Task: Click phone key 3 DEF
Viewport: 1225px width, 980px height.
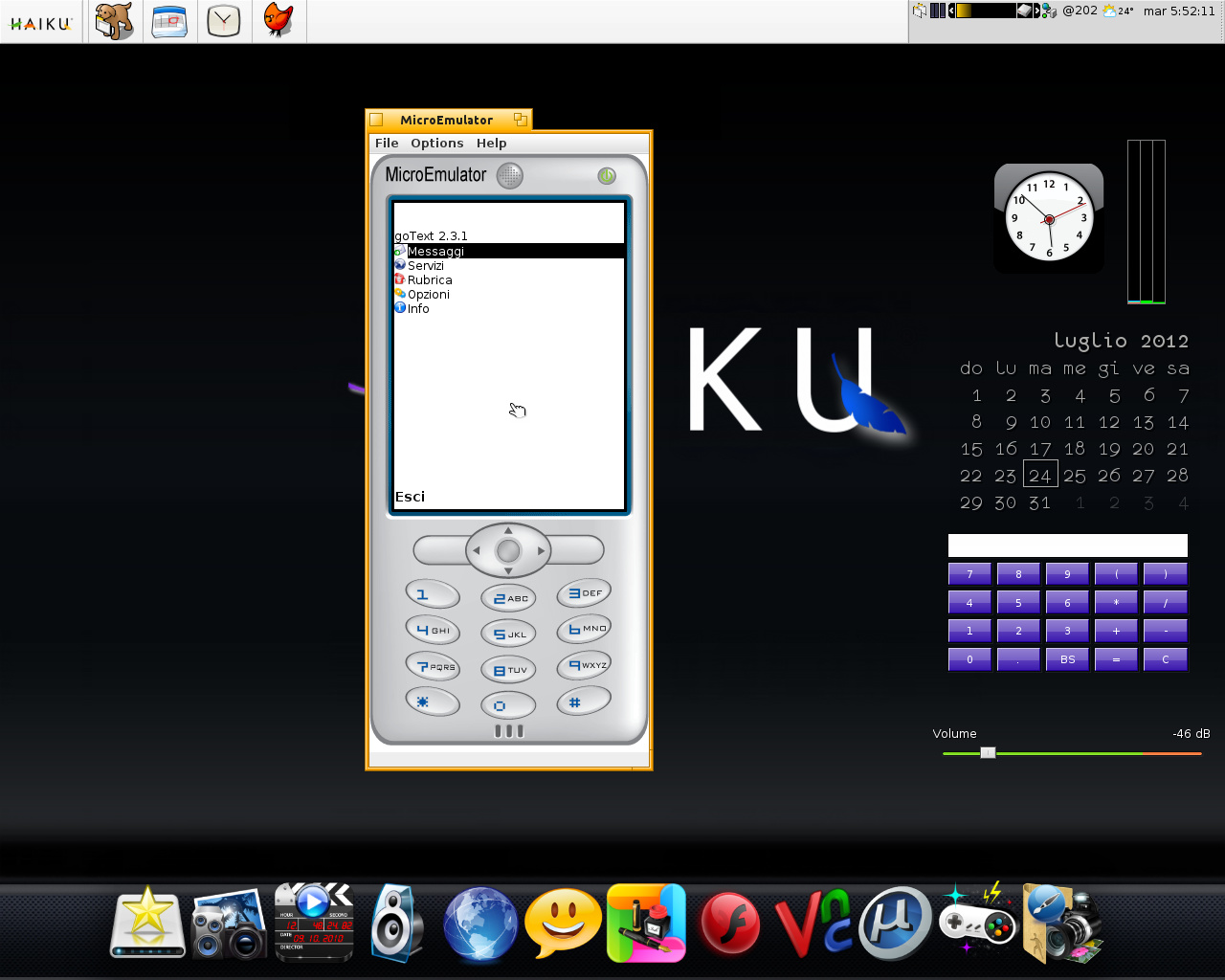Action: coord(584,593)
